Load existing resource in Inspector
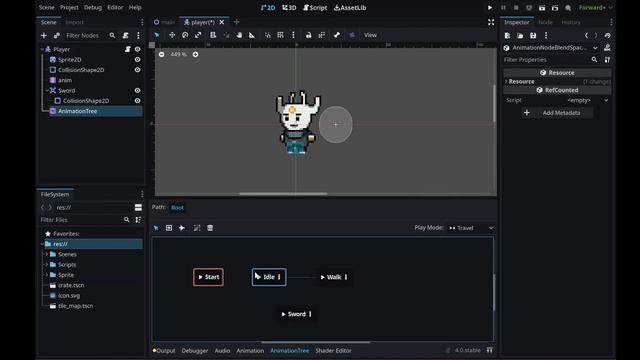The height and width of the screenshot is (360, 640). [520, 36]
